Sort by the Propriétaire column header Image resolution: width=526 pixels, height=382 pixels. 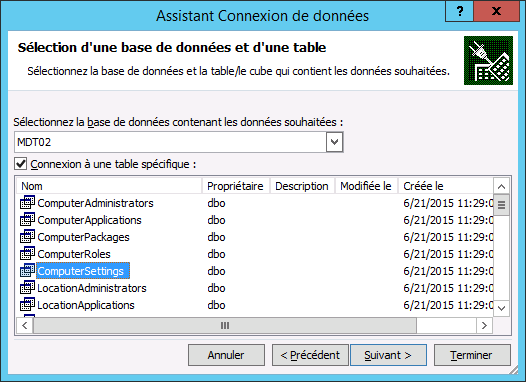(235, 186)
